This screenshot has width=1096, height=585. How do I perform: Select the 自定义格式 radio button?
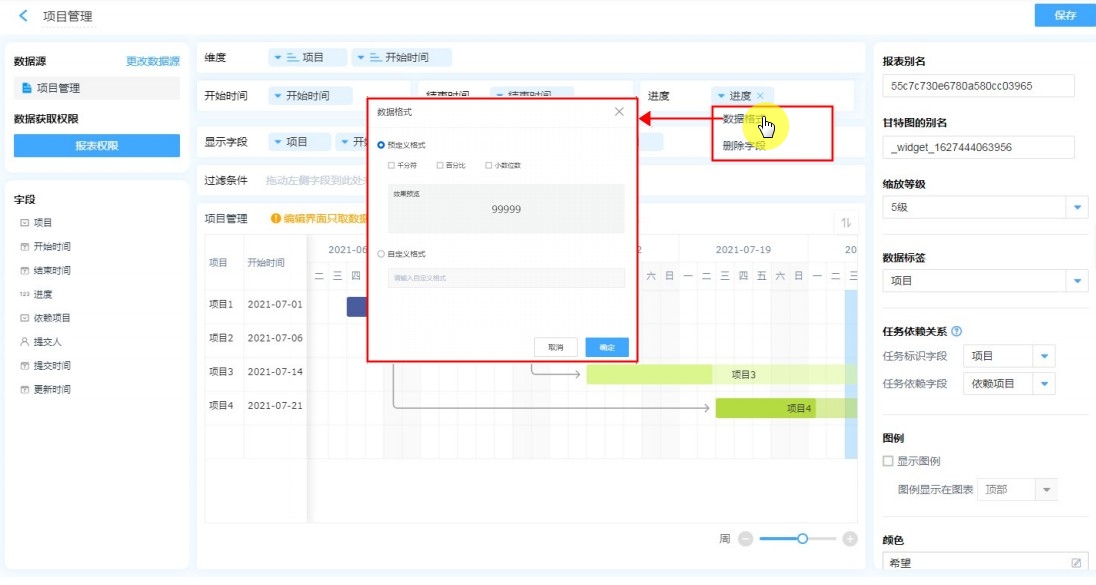pyautogui.click(x=381, y=254)
